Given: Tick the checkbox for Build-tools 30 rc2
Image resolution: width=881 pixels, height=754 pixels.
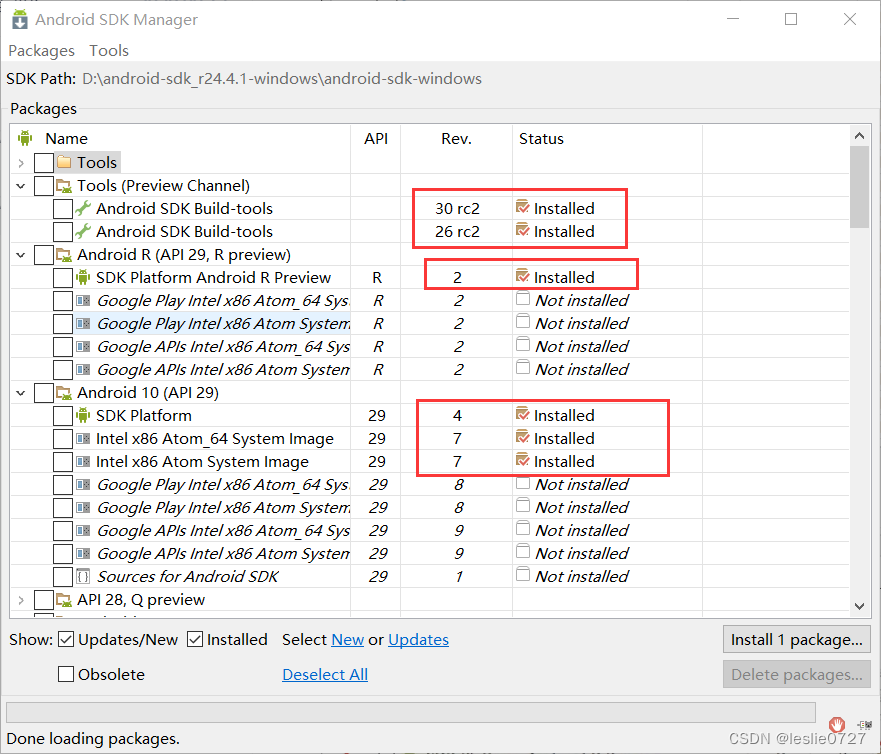Looking at the screenshot, I should pyautogui.click(x=63, y=208).
